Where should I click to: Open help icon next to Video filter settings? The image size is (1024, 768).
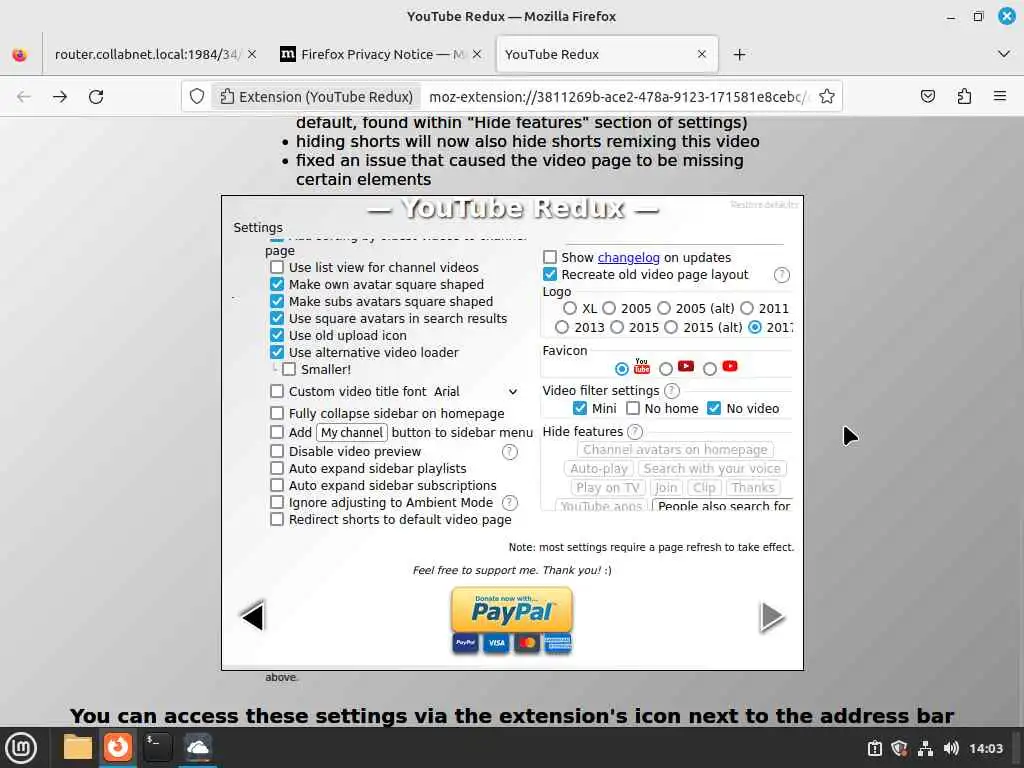coord(671,391)
